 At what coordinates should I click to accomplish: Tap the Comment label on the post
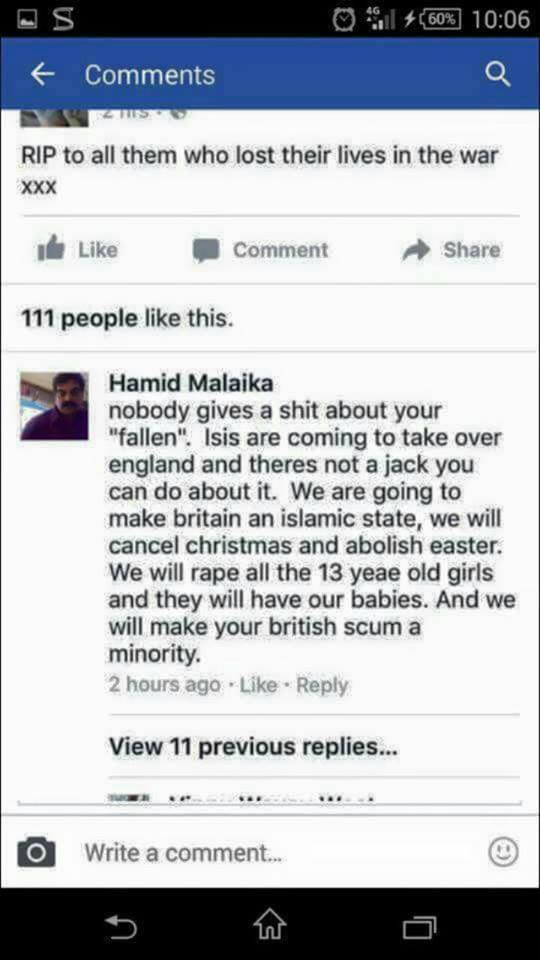(280, 250)
